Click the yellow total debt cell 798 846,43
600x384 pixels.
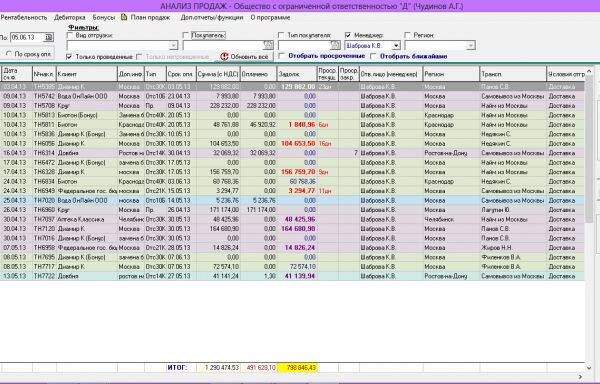[297, 368]
